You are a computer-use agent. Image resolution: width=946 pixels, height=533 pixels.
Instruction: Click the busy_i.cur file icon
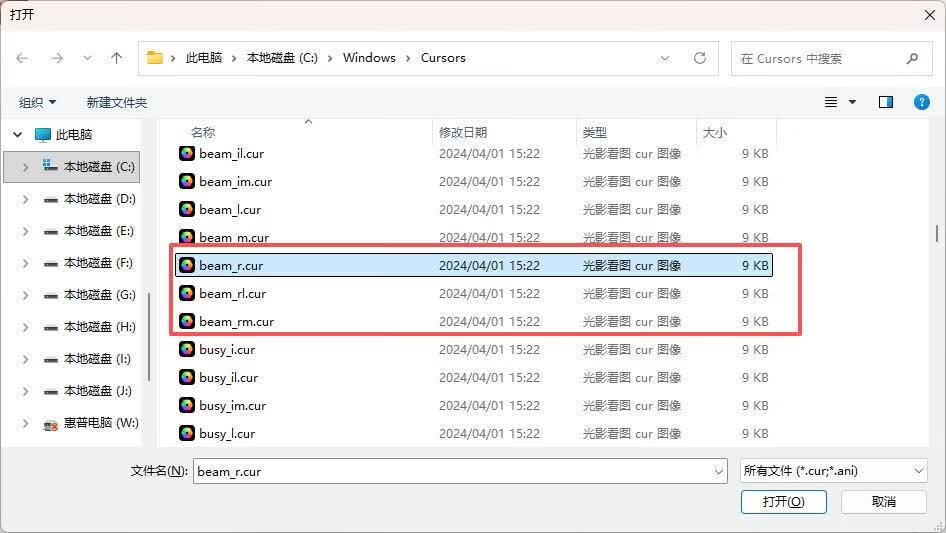click(x=187, y=349)
